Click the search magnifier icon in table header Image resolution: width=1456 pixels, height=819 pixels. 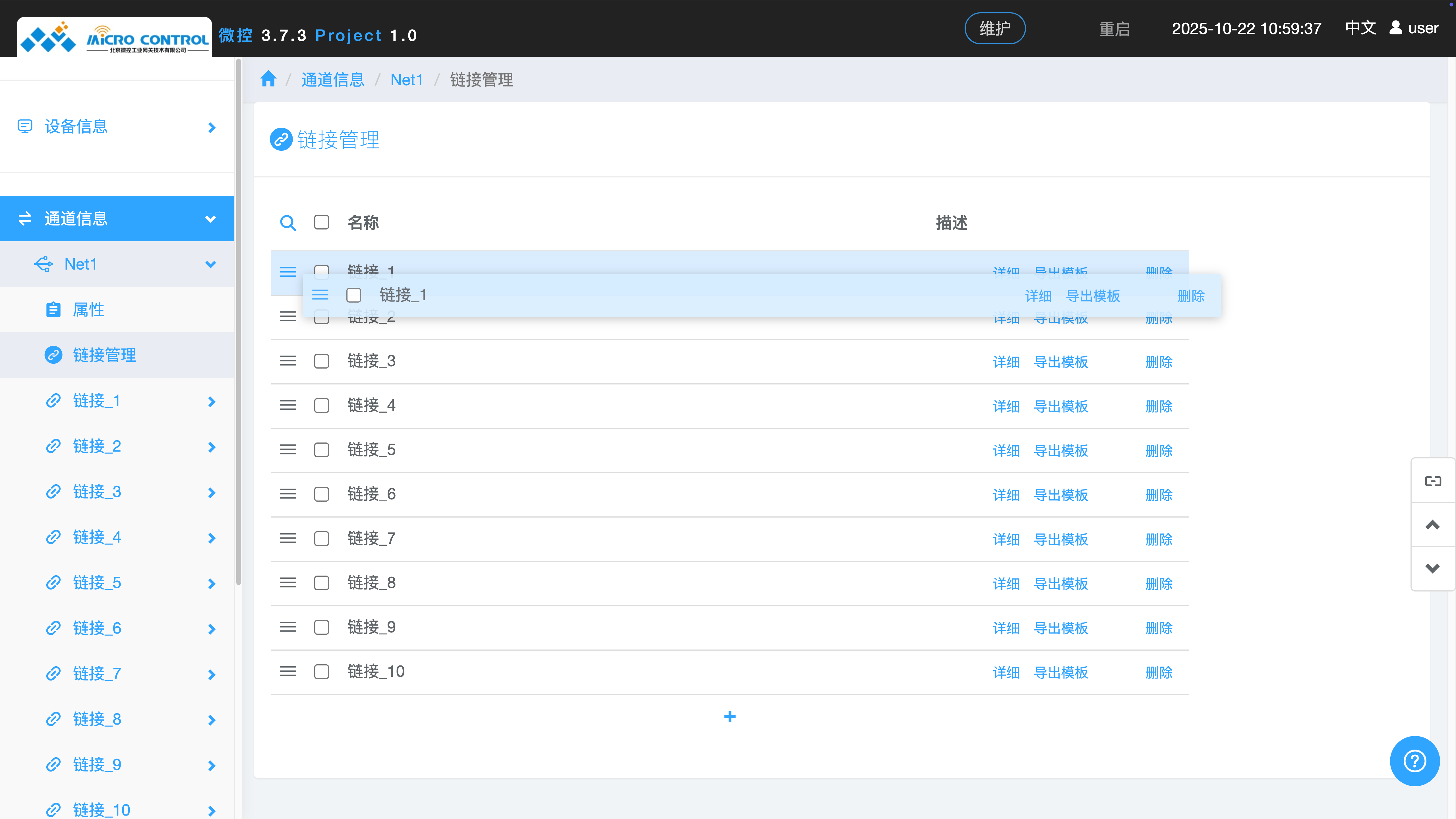tap(288, 223)
